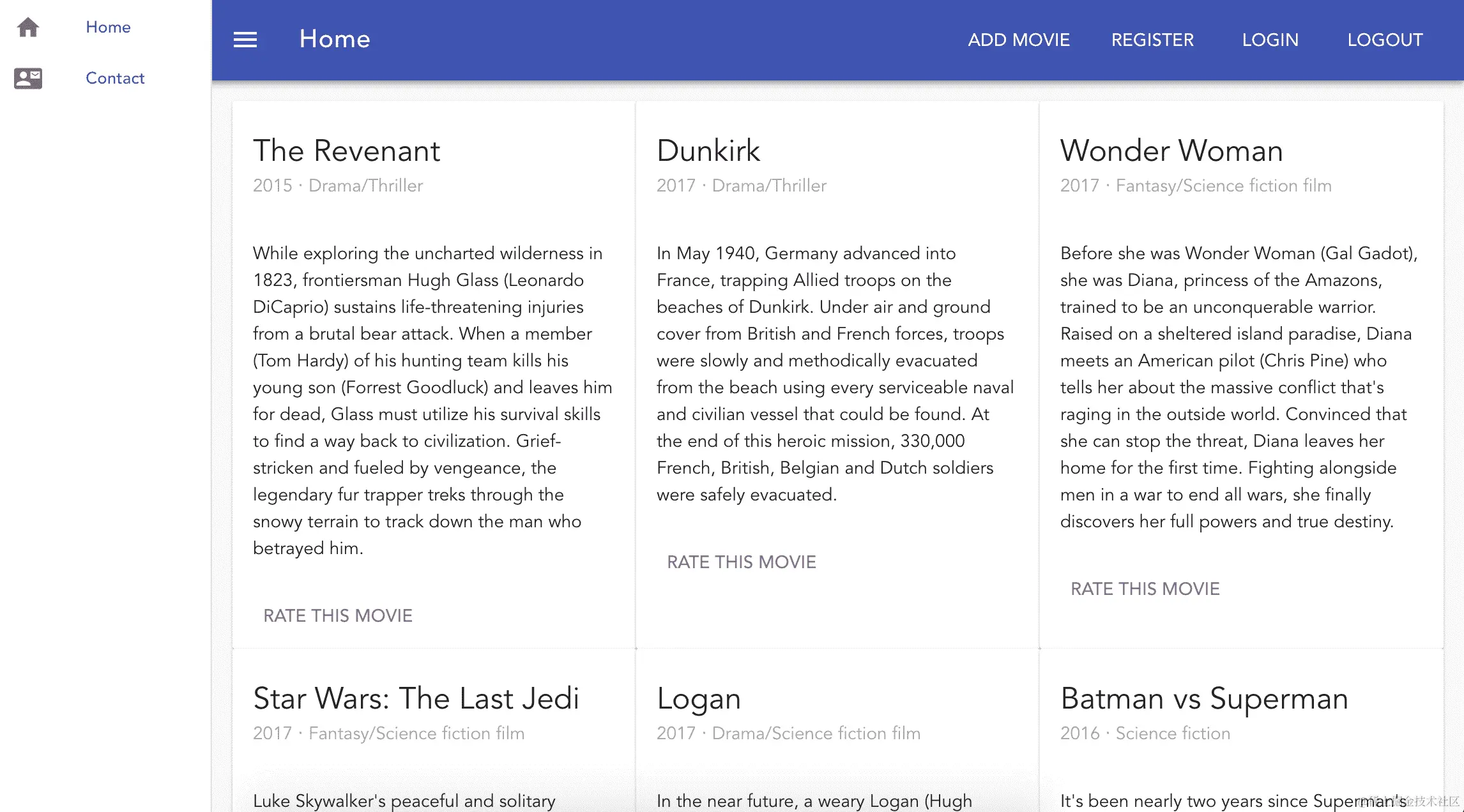Click the Wonder Woman title
This screenshot has height=812, width=1464.
(x=1171, y=151)
